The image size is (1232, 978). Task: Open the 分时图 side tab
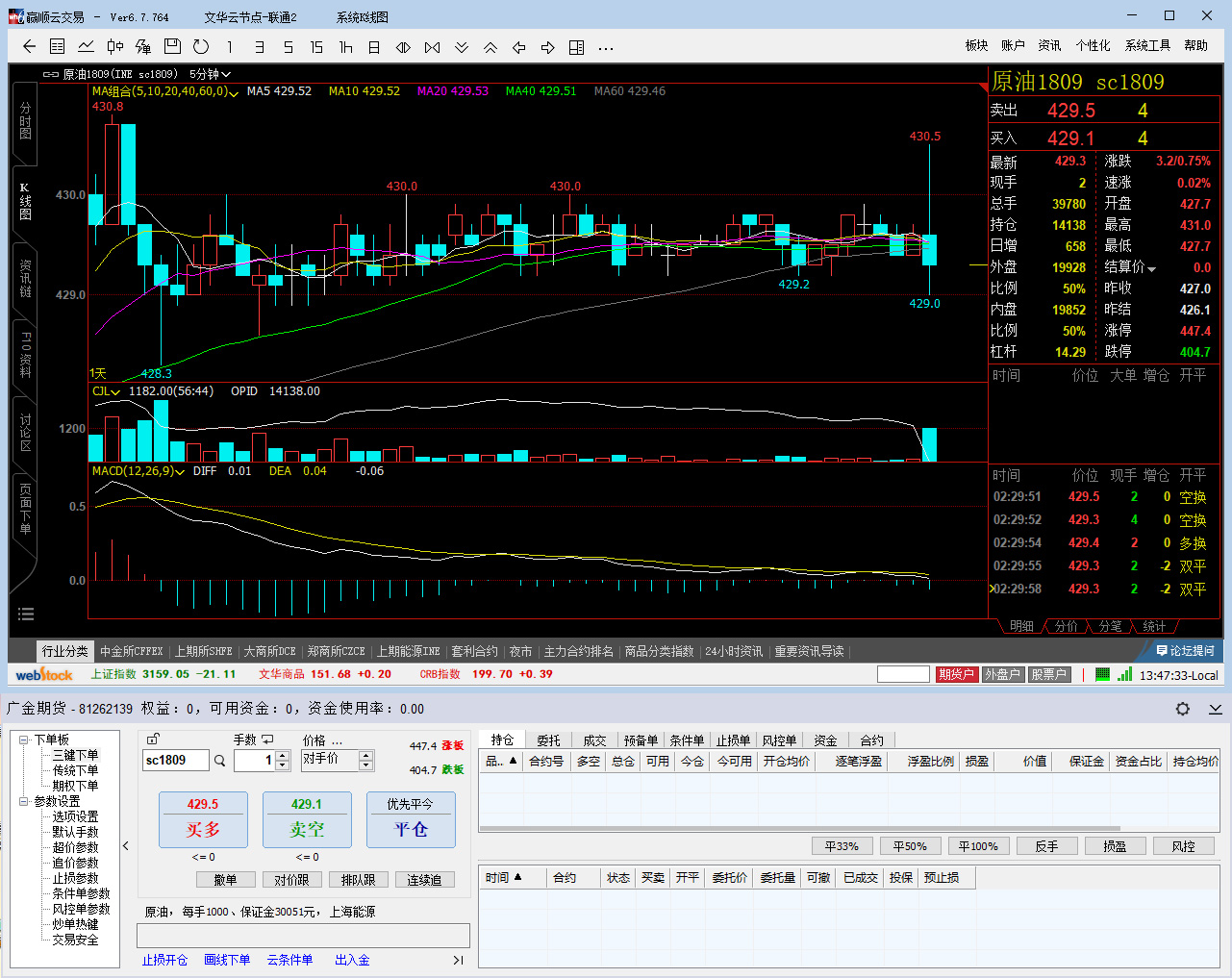pos(25,122)
